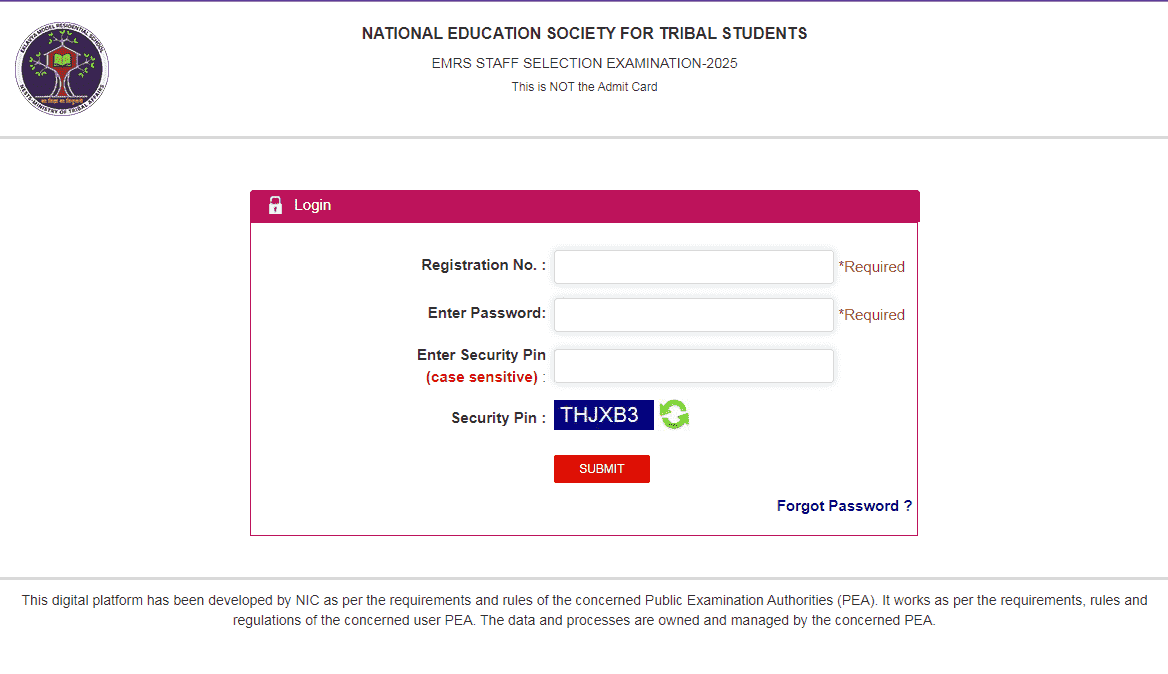Click "*Required" beside the password field
Screen dimensions: 1168x674
[871, 315]
